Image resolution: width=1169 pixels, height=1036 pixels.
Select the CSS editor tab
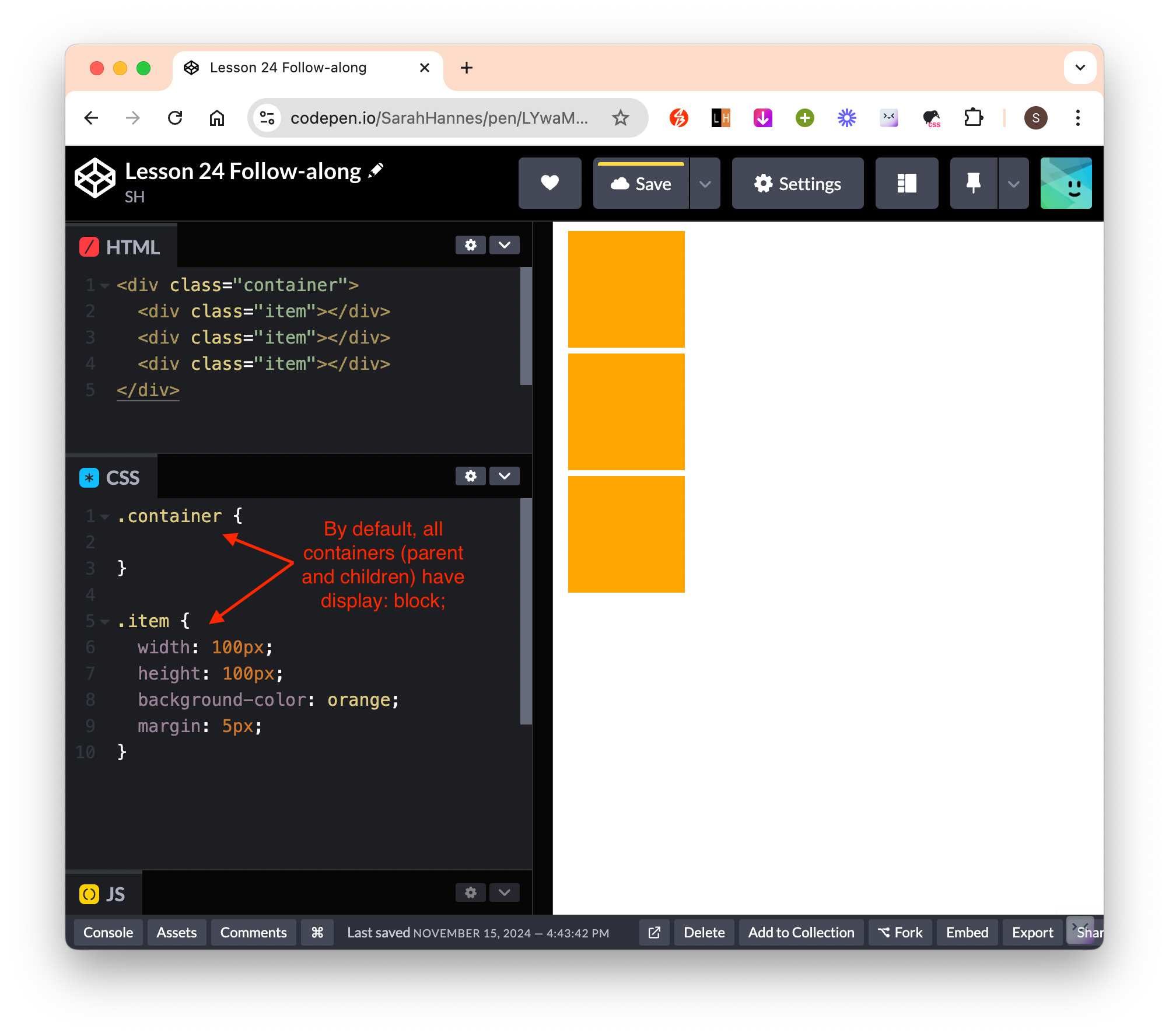tap(111, 478)
